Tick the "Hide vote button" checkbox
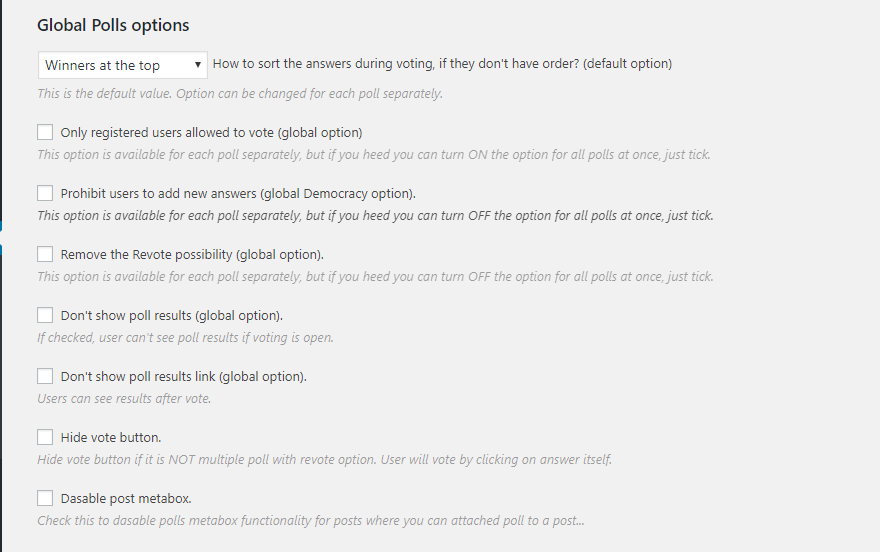 point(45,437)
